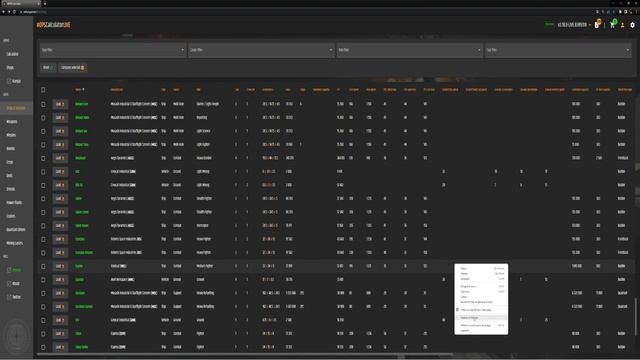The height and width of the screenshot is (360, 640).
Task: Open the Career filter dropdown
Action: [x=261, y=50]
